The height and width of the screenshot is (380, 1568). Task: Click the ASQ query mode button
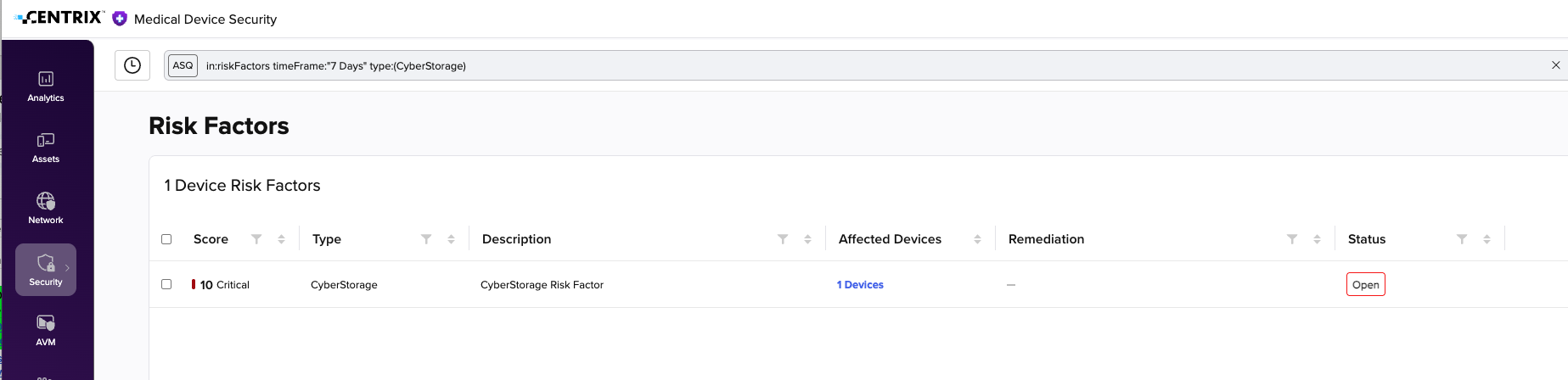pos(183,65)
